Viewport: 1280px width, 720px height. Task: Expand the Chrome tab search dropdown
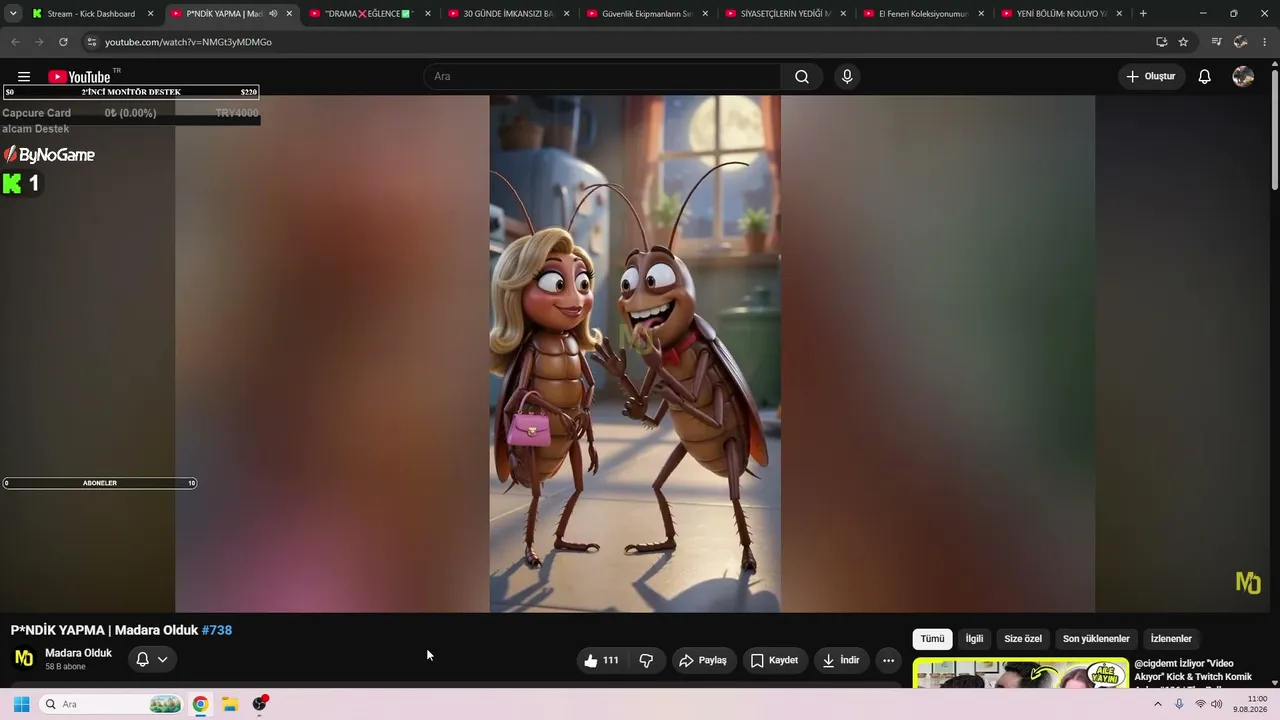[x=13, y=14]
